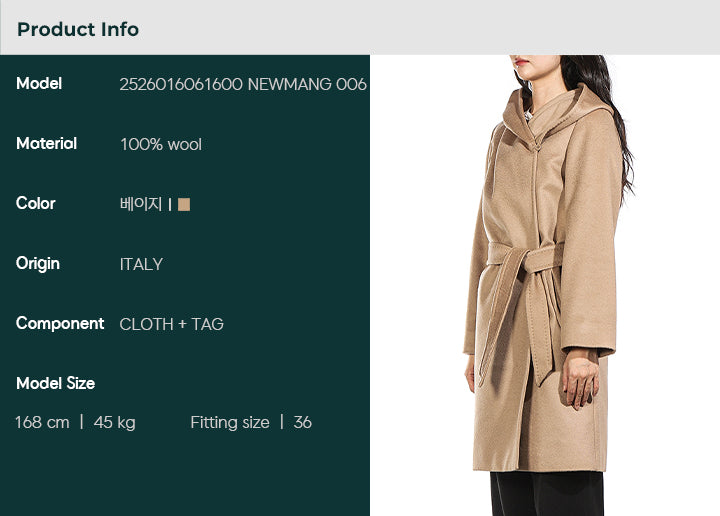Click the Model label
720x516 pixels.
pyautogui.click(x=39, y=84)
